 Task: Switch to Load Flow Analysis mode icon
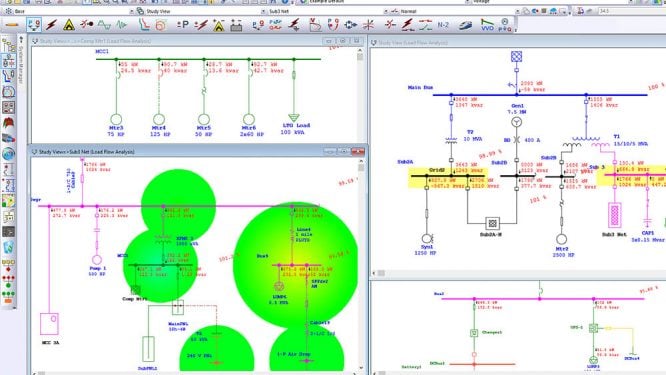34,25
